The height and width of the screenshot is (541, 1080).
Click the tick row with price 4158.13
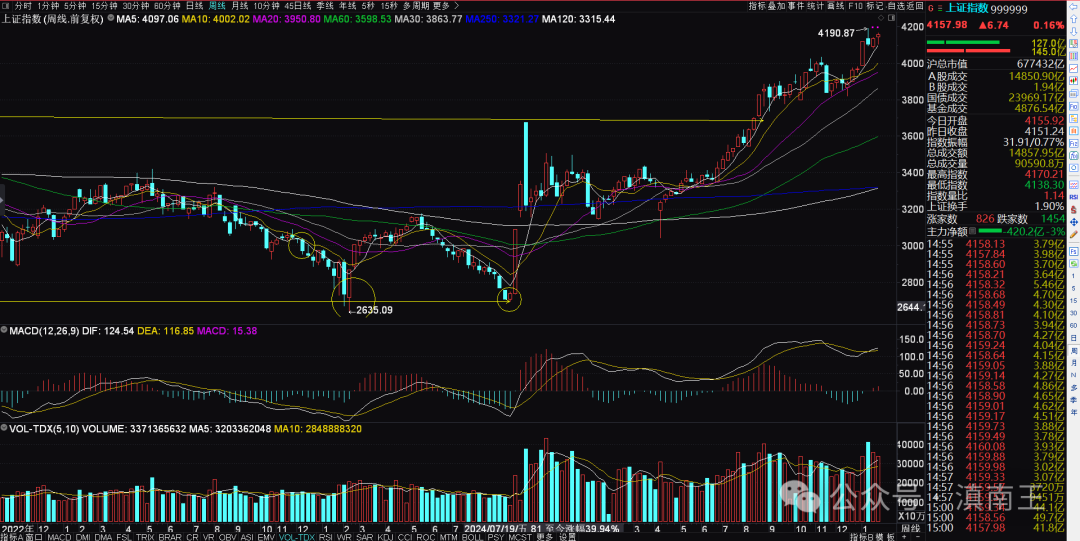click(995, 243)
